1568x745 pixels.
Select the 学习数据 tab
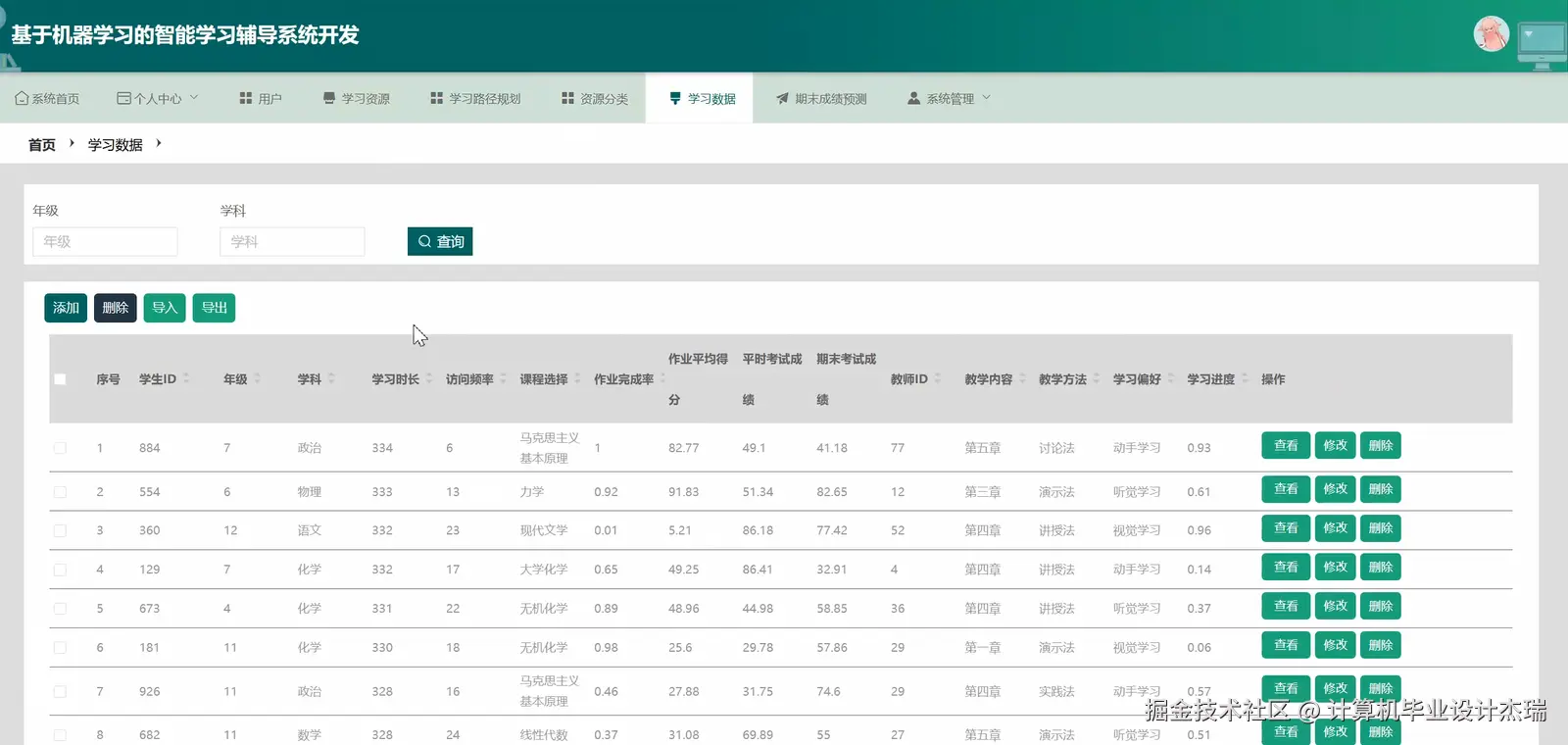coord(699,98)
